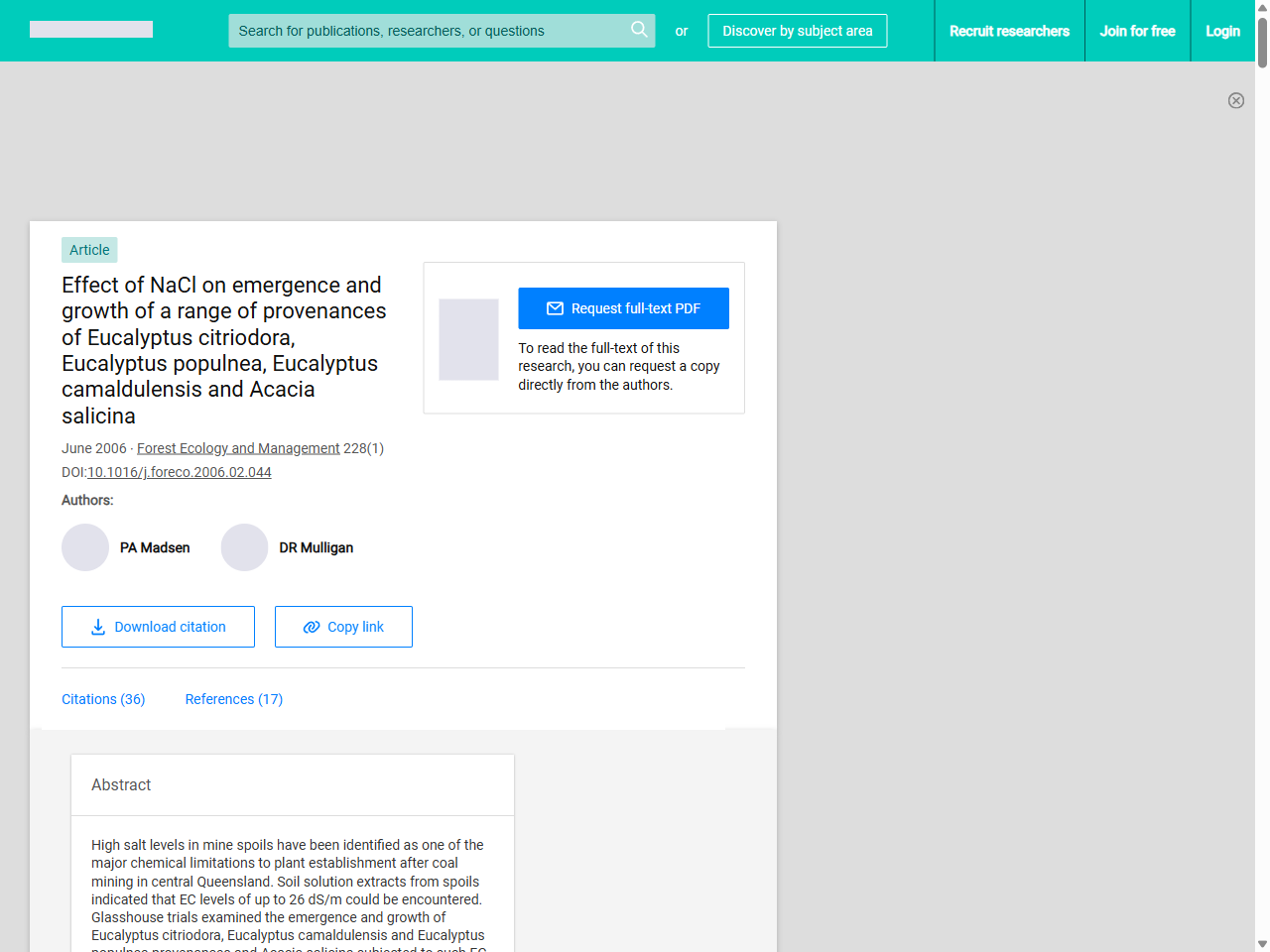Dismiss the ad with the circled X icon
The image size is (1270, 952).
(1236, 101)
